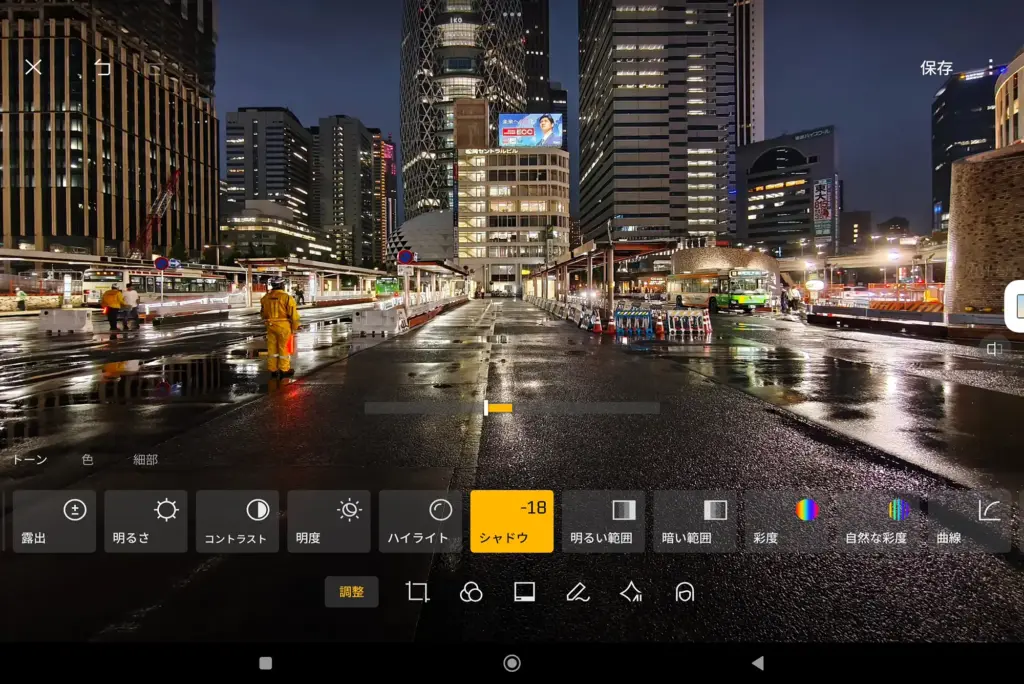Open the frame tool
This screenshot has width=1024, height=684.
click(522, 591)
